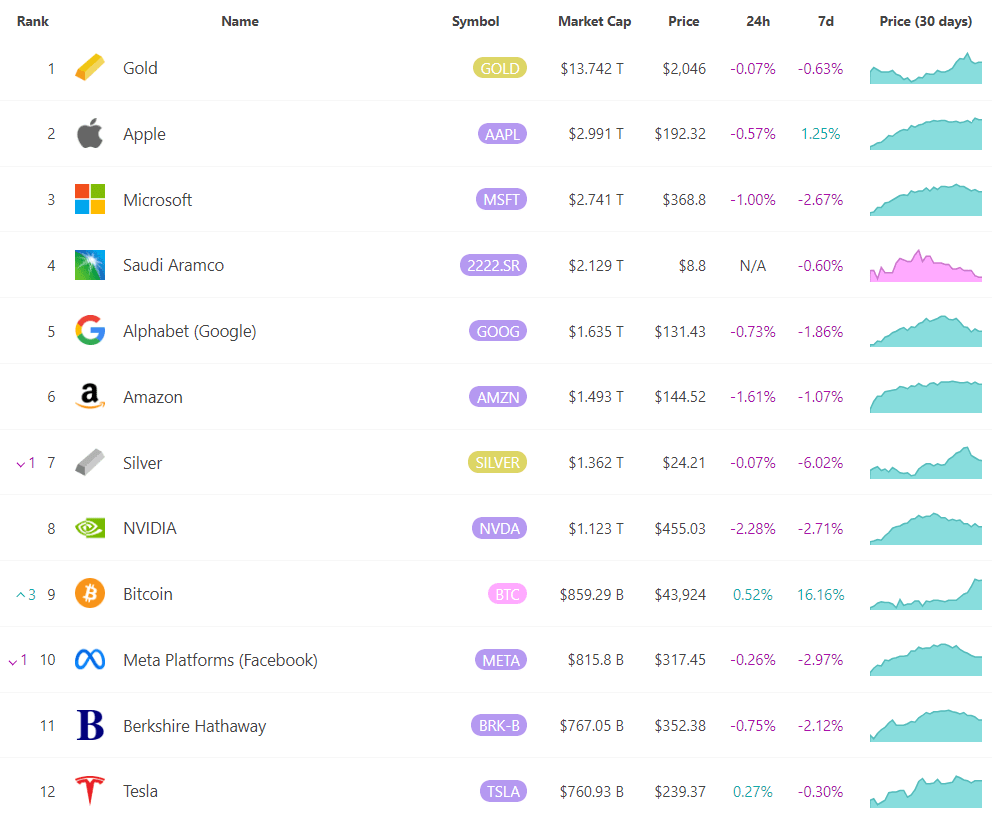Click Bitcoin's 30-day price chart
Viewport: 997px width, 821px height.
coord(925,593)
